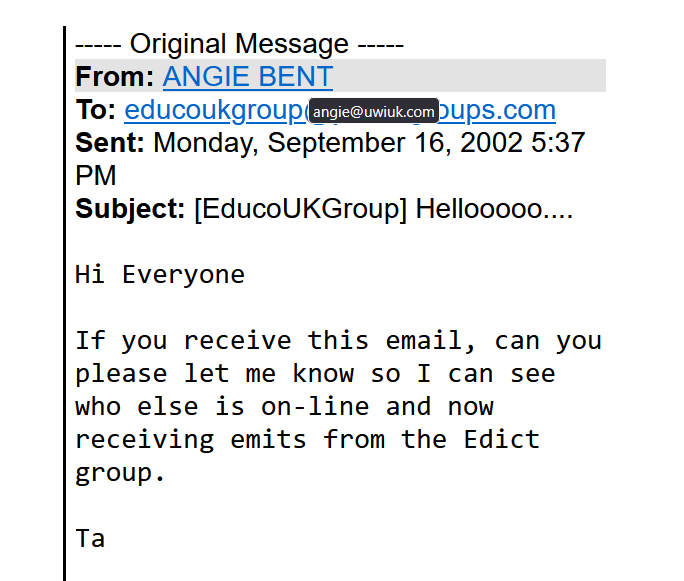Screen dimensions: 684x581
Task: Click the angie@uwiuk.com tooltip
Action: (373, 112)
